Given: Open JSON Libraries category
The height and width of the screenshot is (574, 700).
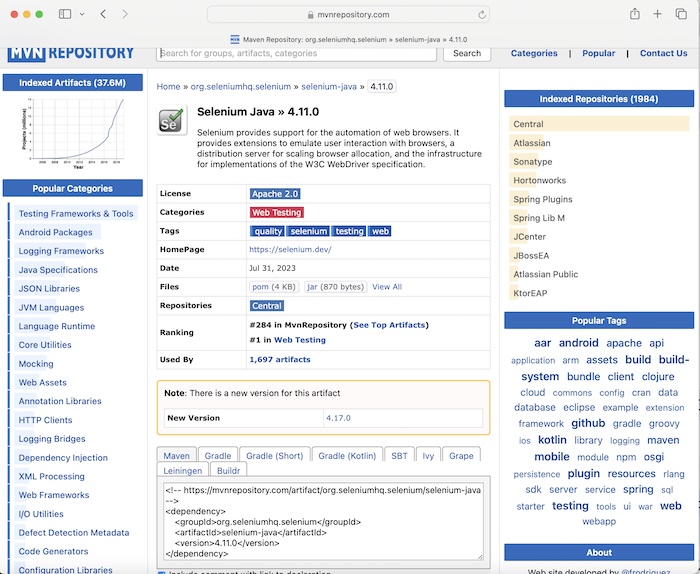Looking at the screenshot, I should pyautogui.click(x=49, y=288).
